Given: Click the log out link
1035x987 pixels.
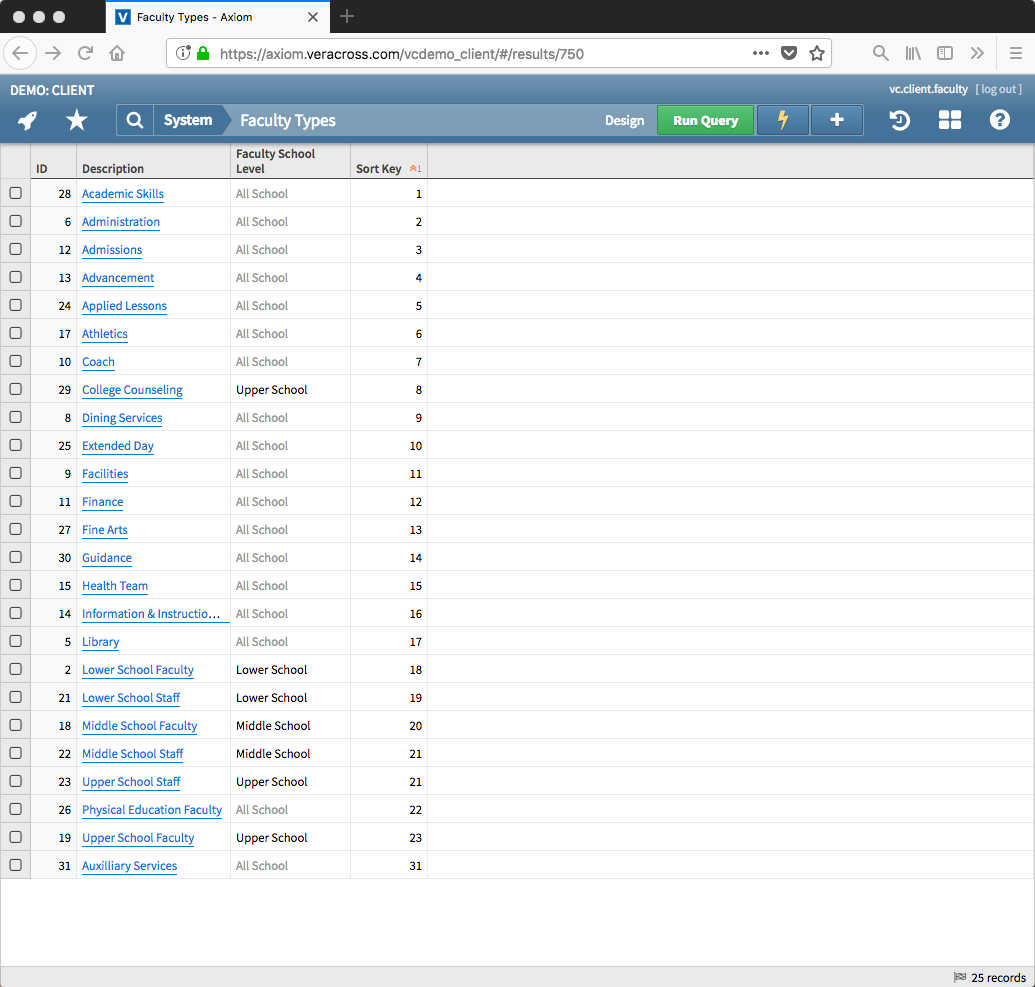Looking at the screenshot, I should [x=998, y=89].
